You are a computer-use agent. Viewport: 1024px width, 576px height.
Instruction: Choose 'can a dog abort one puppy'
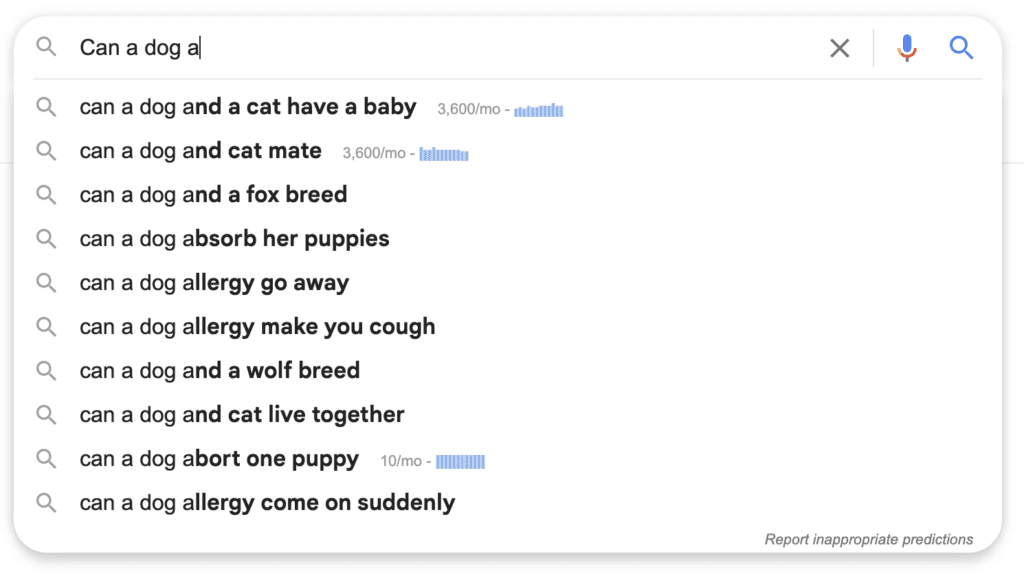point(219,459)
